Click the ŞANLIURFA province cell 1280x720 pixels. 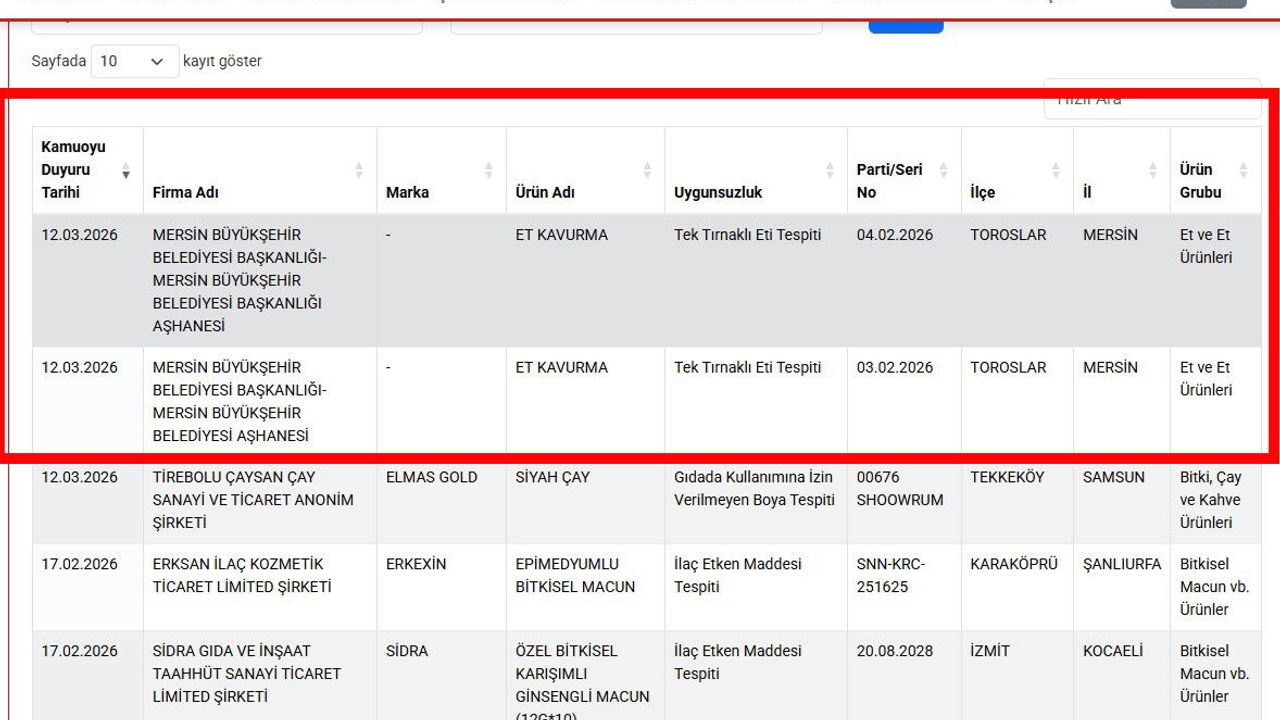point(1121,564)
